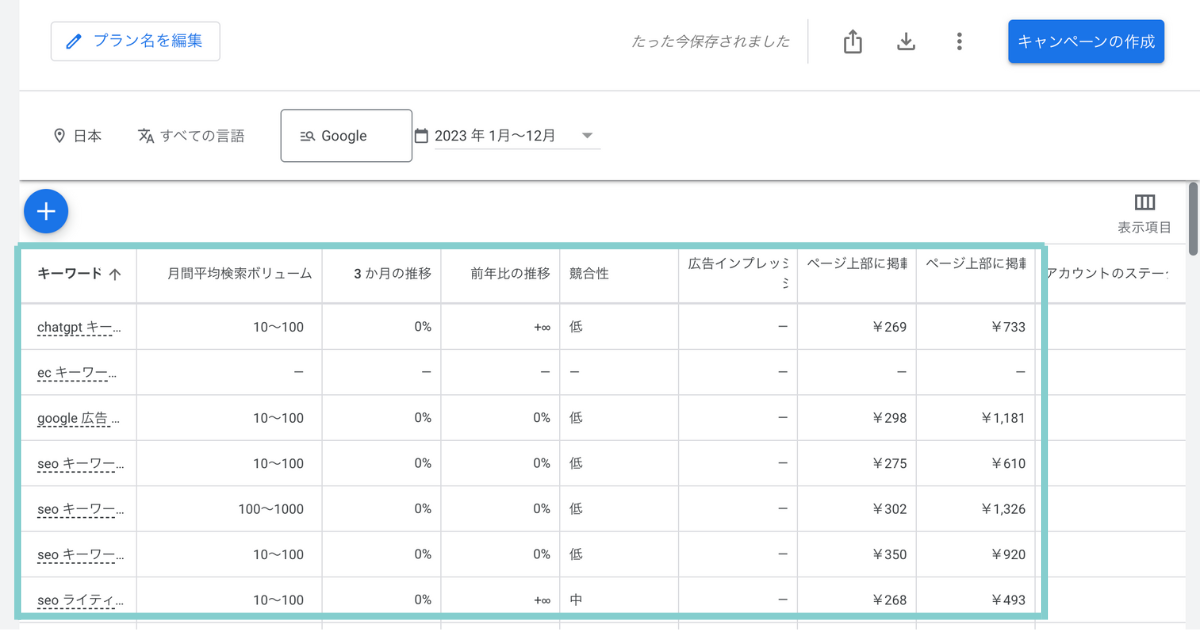Open the seo ライティ... keyword
Screen dimensions: 1200x630
pos(81,600)
